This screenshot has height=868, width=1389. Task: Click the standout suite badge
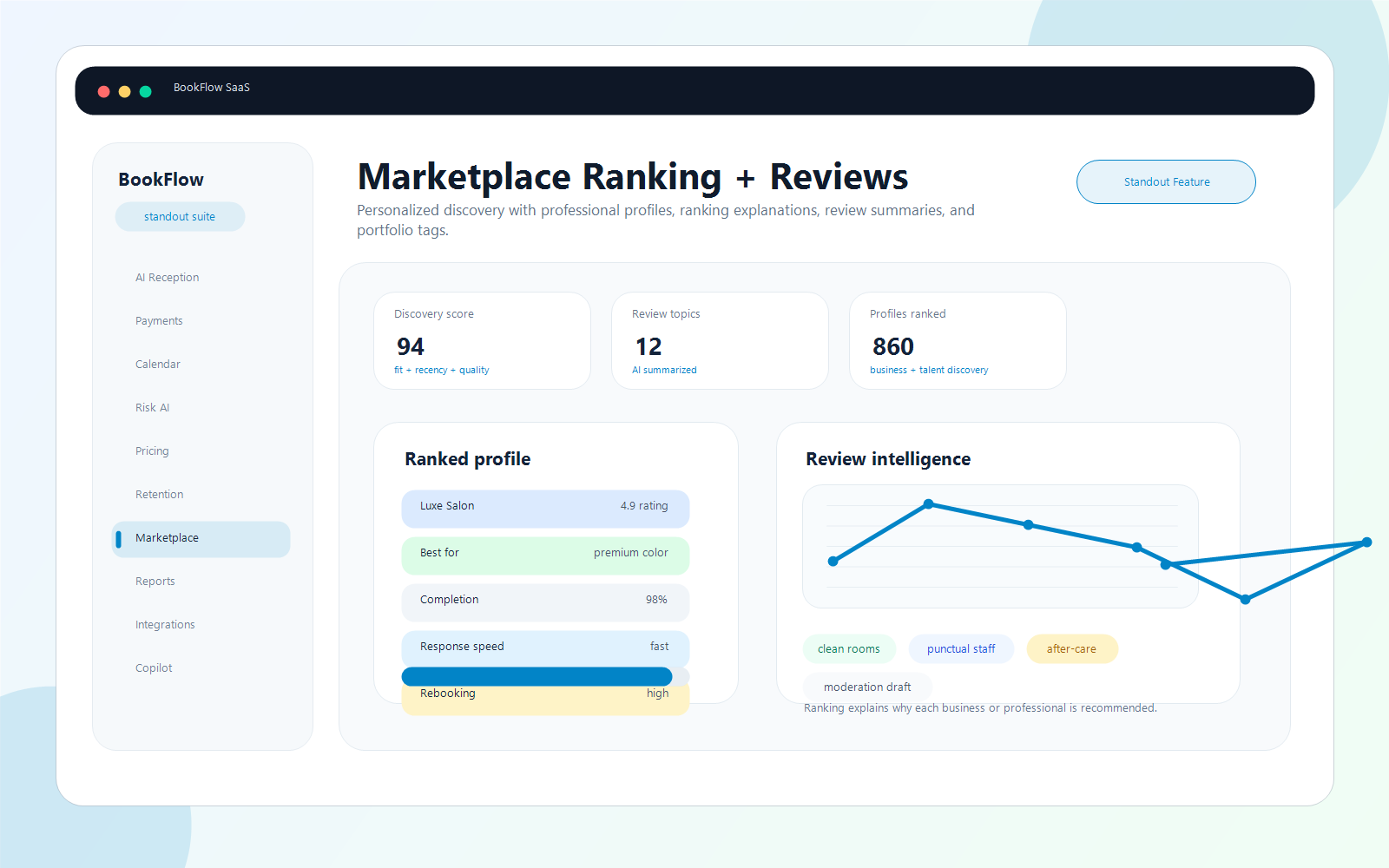point(180,217)
